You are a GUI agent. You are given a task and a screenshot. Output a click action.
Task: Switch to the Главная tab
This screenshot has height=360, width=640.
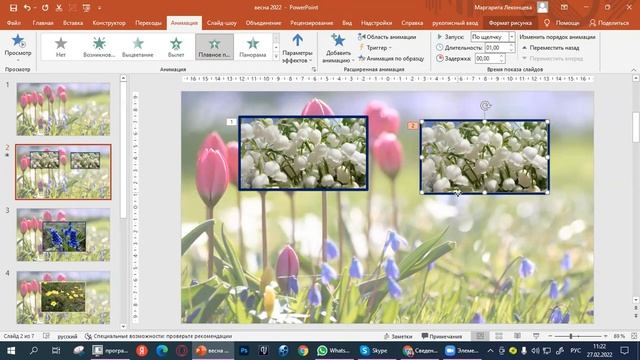tap(43, 23)
